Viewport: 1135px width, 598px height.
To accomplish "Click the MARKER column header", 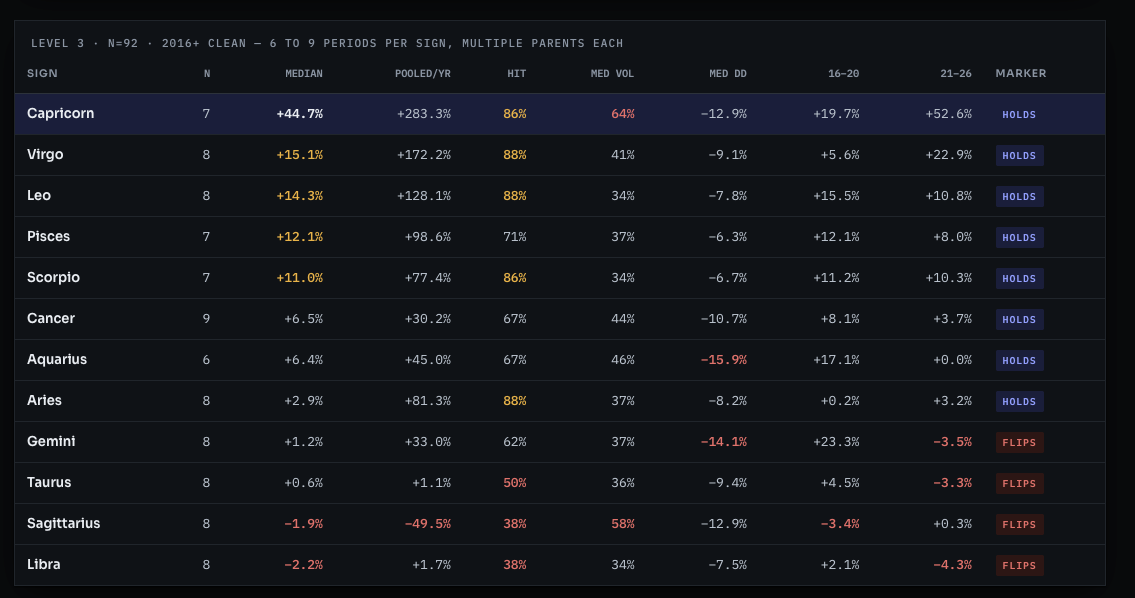I will 1021,73.
